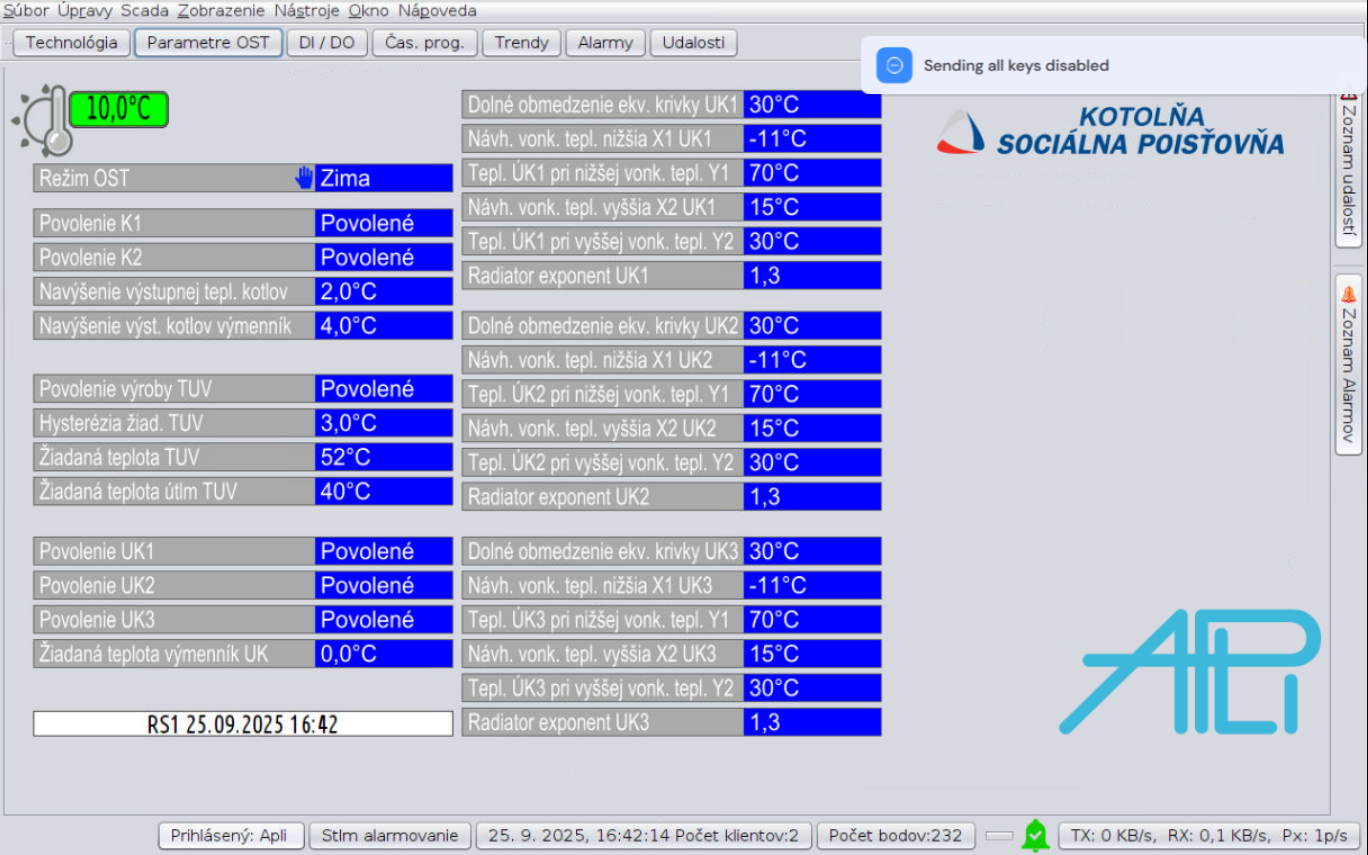Toggle Povolenie výroby TUV state
The width and height of the screenshot is (1368, 855).
tap(384, 389)
